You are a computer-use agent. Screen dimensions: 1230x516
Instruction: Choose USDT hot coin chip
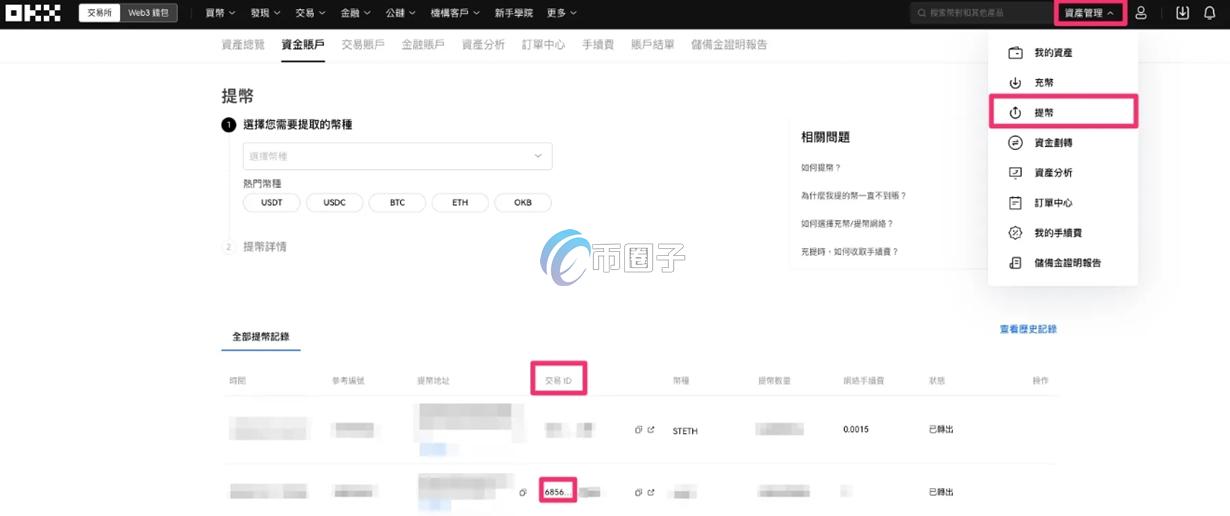[272, 203]
